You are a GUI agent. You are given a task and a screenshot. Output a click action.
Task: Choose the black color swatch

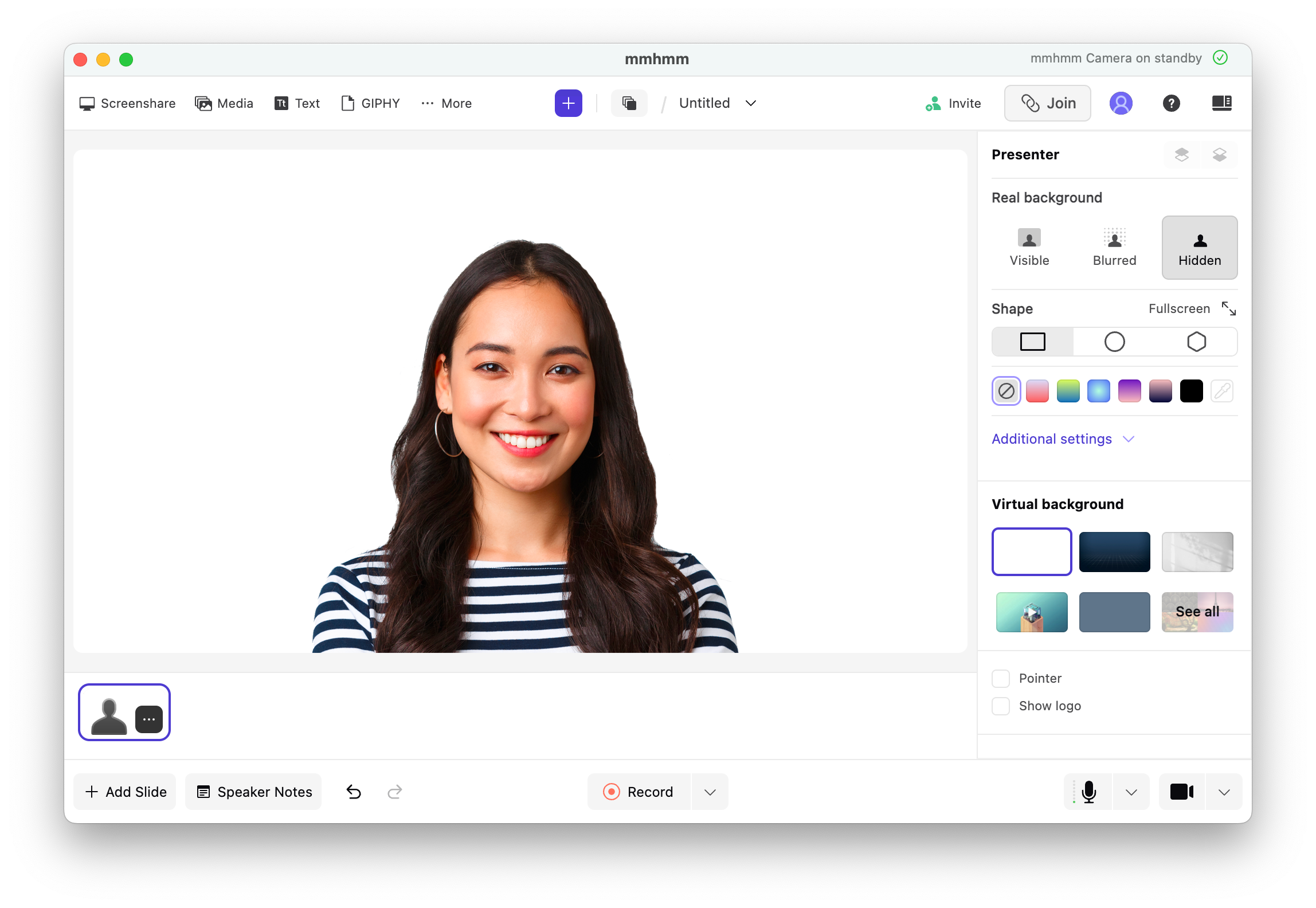(x=1190, y=391)
